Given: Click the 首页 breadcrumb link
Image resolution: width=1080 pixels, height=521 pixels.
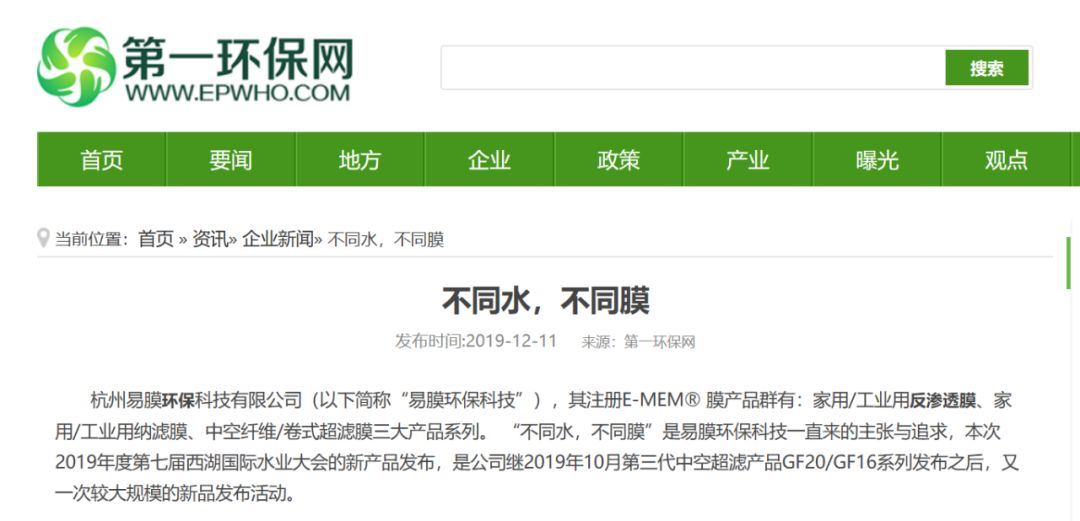Looking at the screenshot, I should pos(155,239).
